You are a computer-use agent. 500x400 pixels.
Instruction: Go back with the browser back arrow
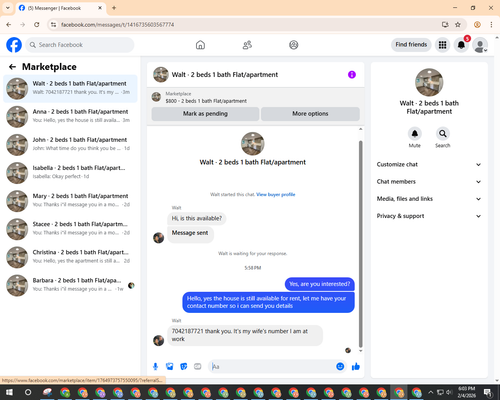9,25
